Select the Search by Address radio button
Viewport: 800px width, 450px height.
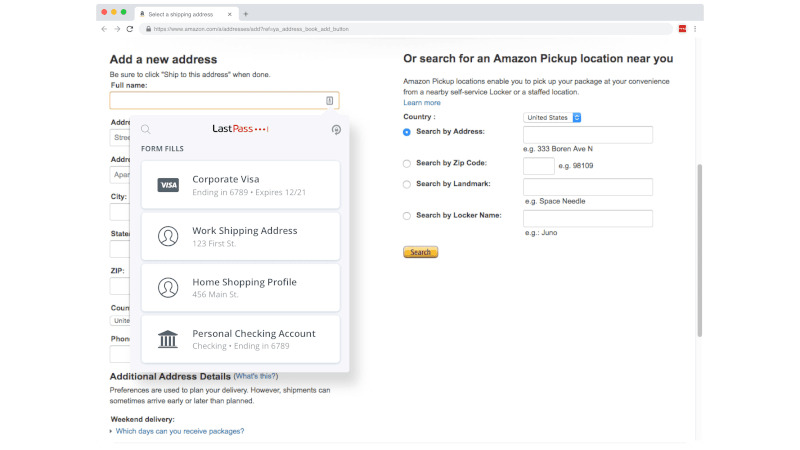click(406, 132)
